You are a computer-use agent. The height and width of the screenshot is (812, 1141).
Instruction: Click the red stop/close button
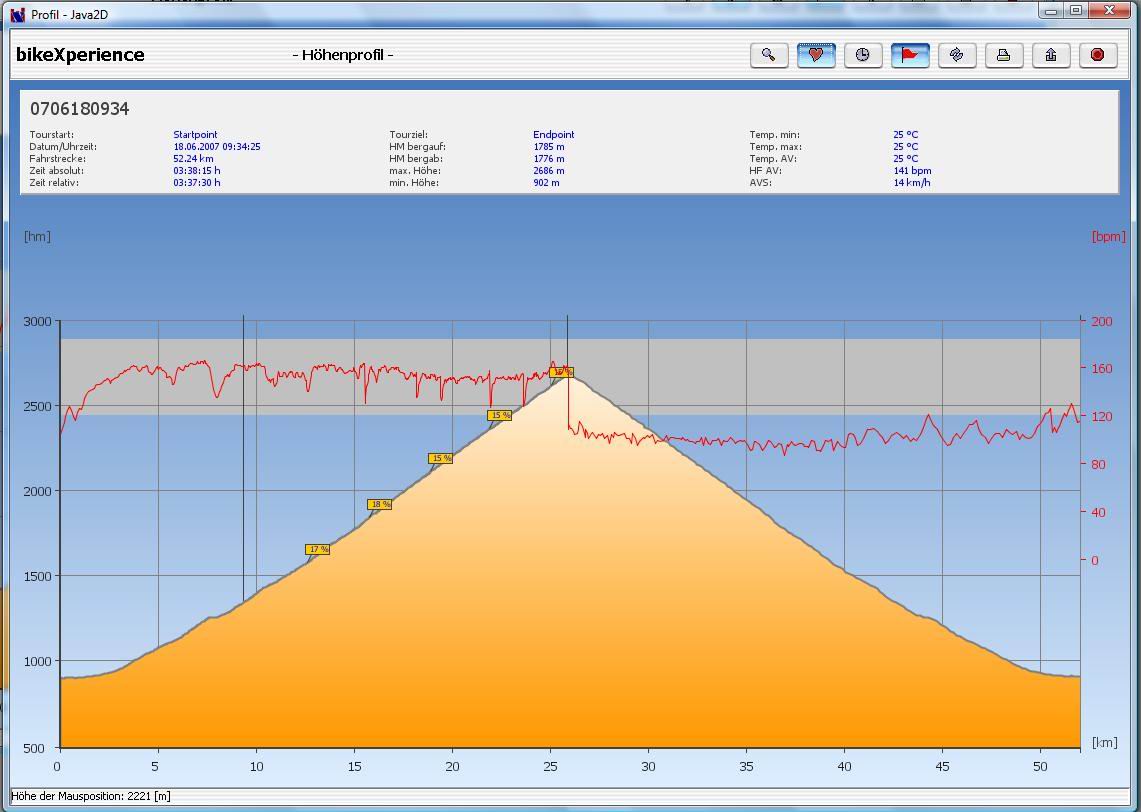[1097, 55]
